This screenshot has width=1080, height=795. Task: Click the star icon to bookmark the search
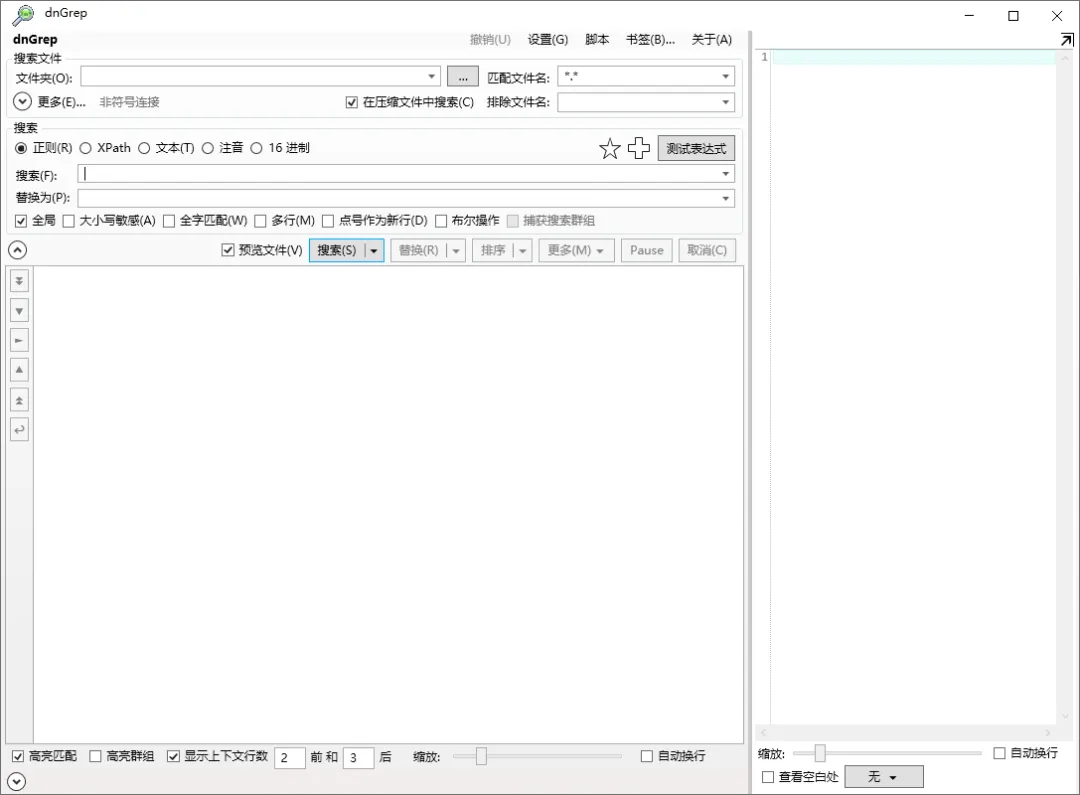610,148
